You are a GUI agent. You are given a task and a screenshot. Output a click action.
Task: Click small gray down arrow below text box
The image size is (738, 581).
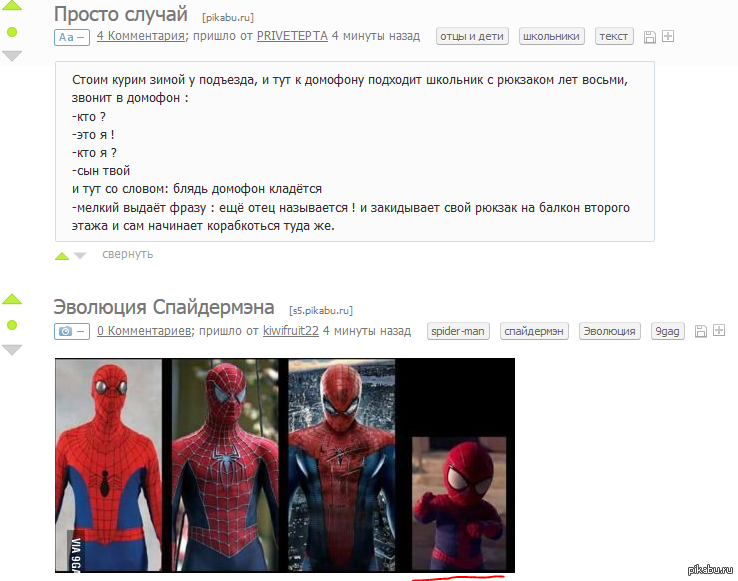(x=80, y=256)
